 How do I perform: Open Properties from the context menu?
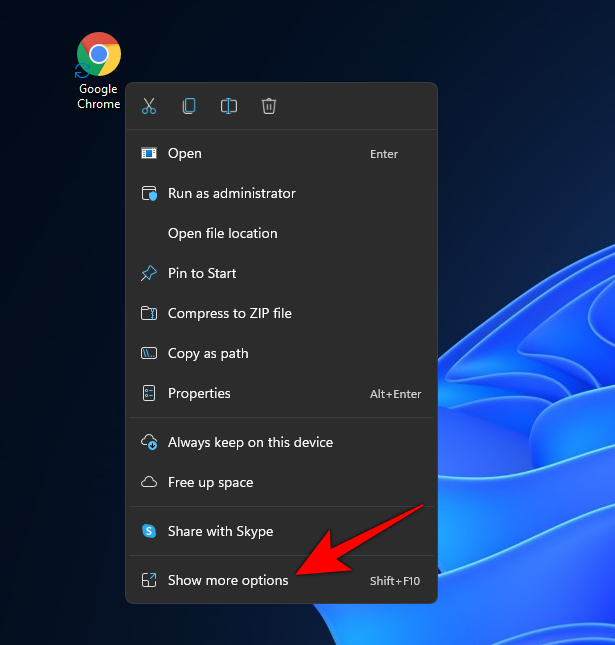(x=199, y=394)
